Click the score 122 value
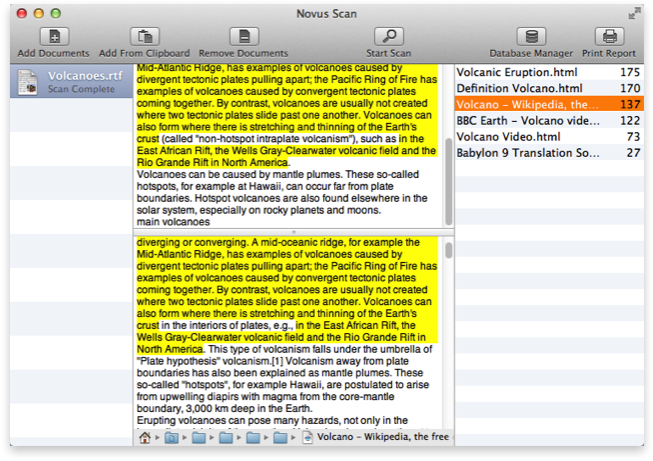This screenshot has width=653, height=461. (630, 120)
